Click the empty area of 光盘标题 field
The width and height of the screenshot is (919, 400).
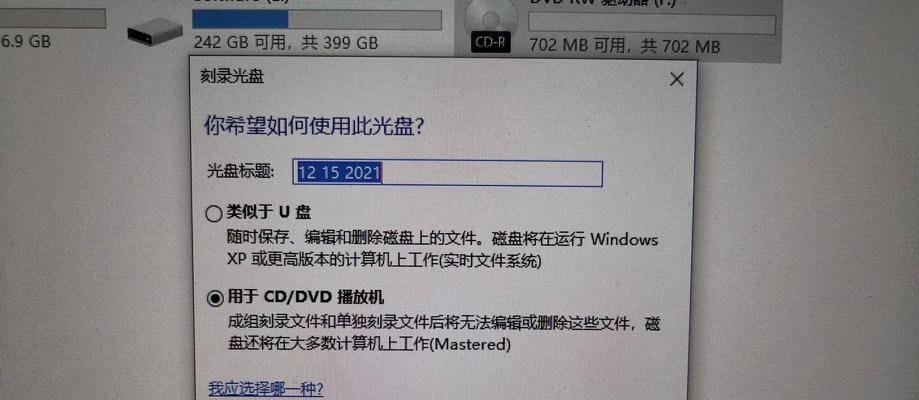[x=492, y=174]
